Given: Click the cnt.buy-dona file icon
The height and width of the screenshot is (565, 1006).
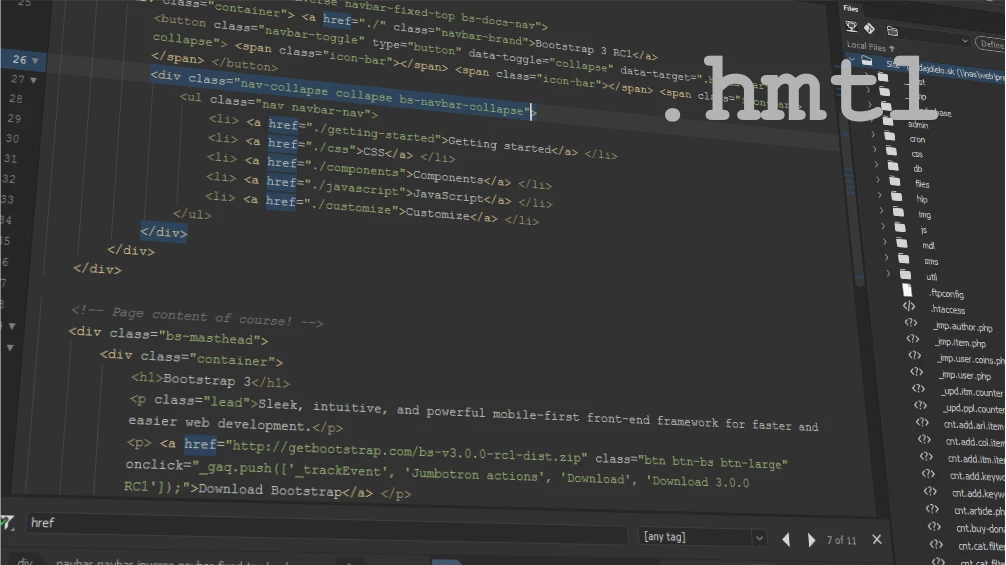Looking at the screenshot, I should tap(934, 527).
